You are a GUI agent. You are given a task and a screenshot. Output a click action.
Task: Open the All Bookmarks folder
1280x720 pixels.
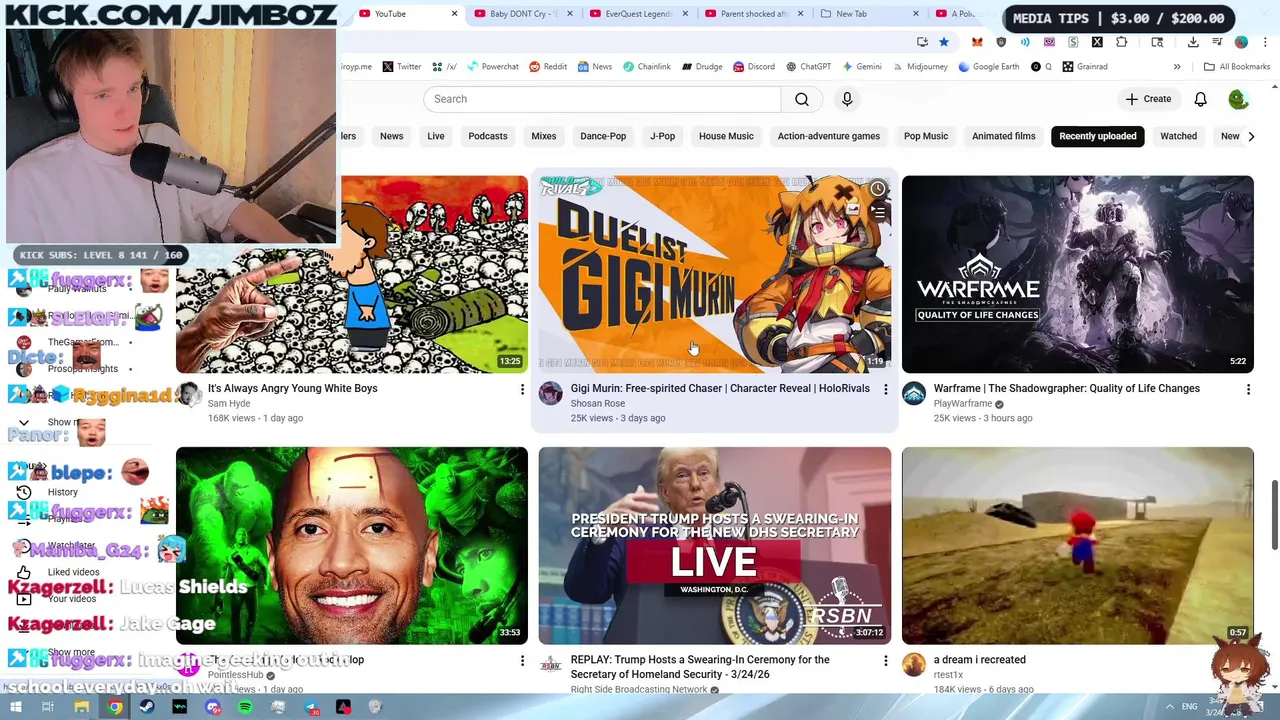point(1237,67)
